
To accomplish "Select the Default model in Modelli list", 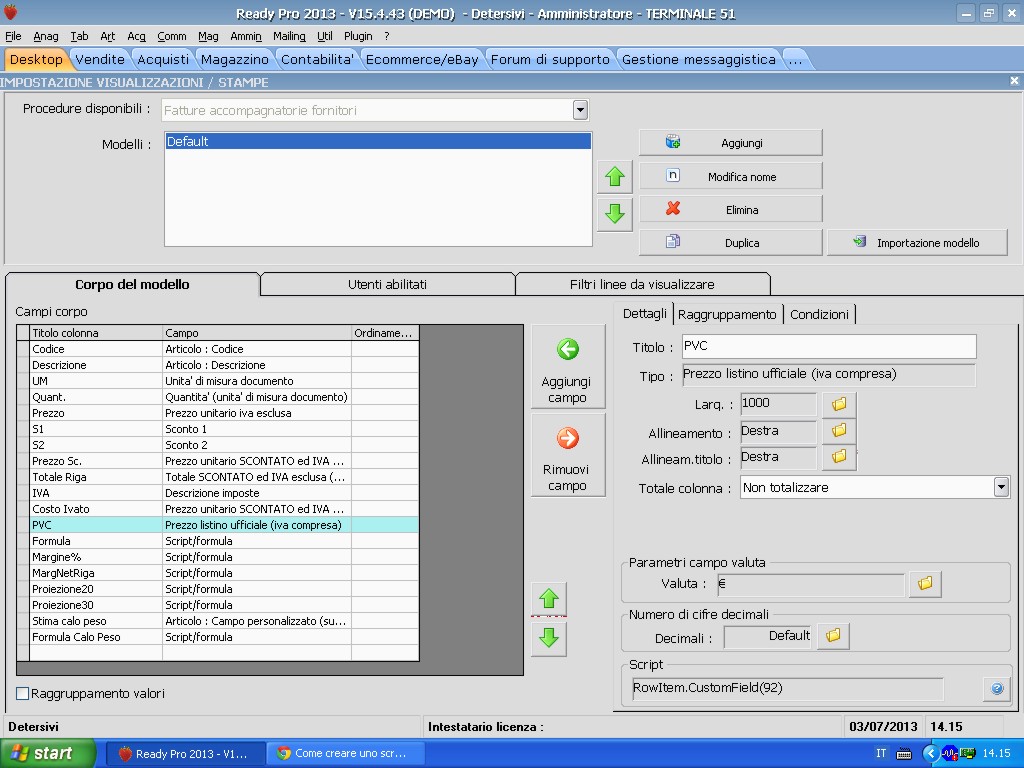I will coord(378,142).
